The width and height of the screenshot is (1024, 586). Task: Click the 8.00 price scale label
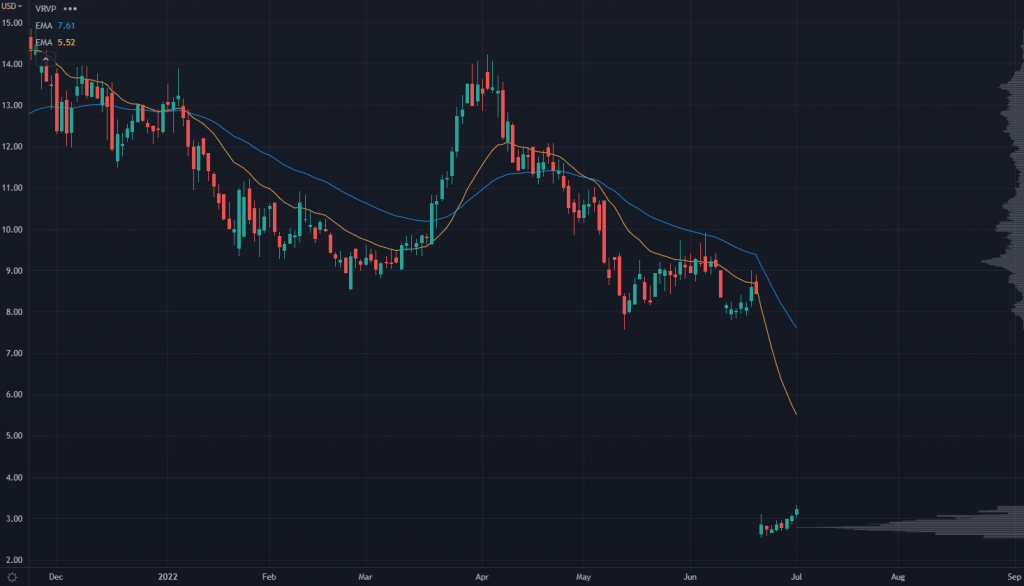(x=14, y=312)
